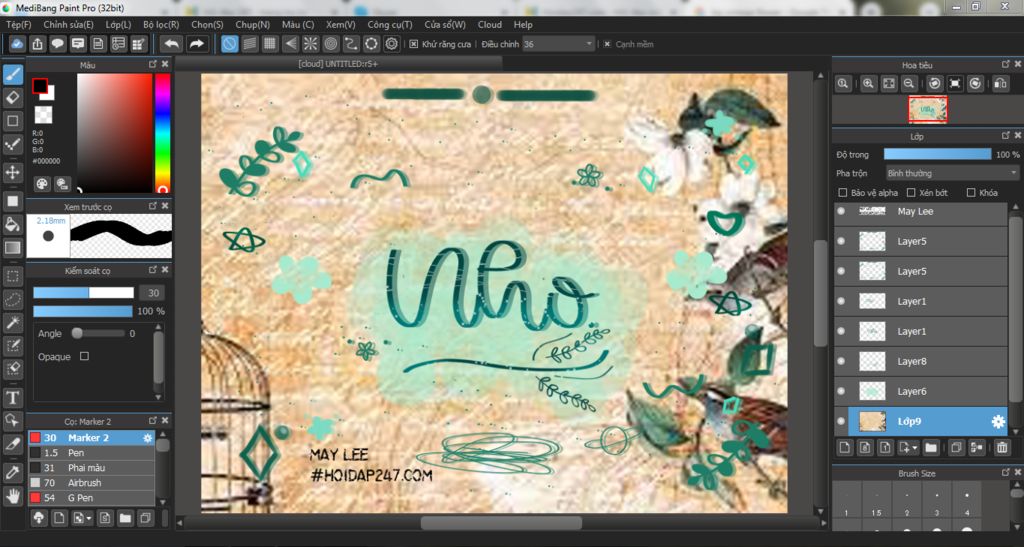Select the Hand pan tool
The width and height of the screenshot is (1024, 547).
click(x=13, y=496)
